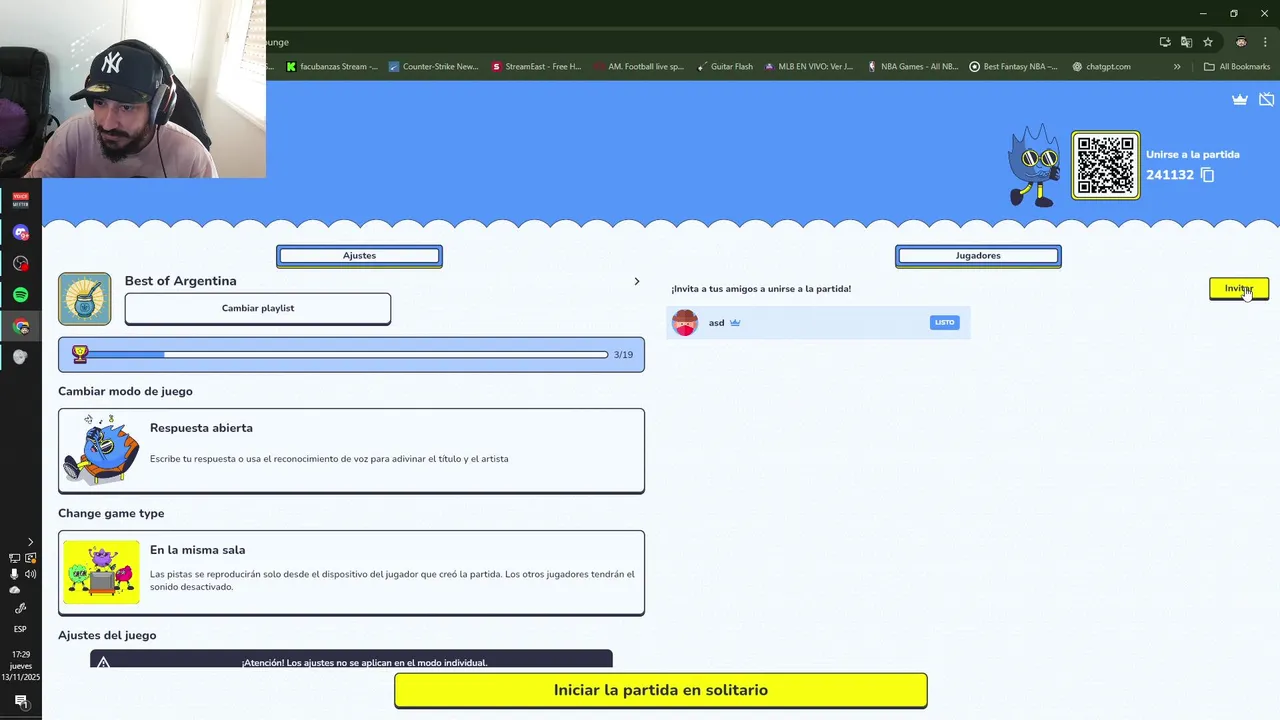Open the Ajustes tab
Image resolution: width=1280 pixels, height=720 pixels.
(x=359, y=256)
